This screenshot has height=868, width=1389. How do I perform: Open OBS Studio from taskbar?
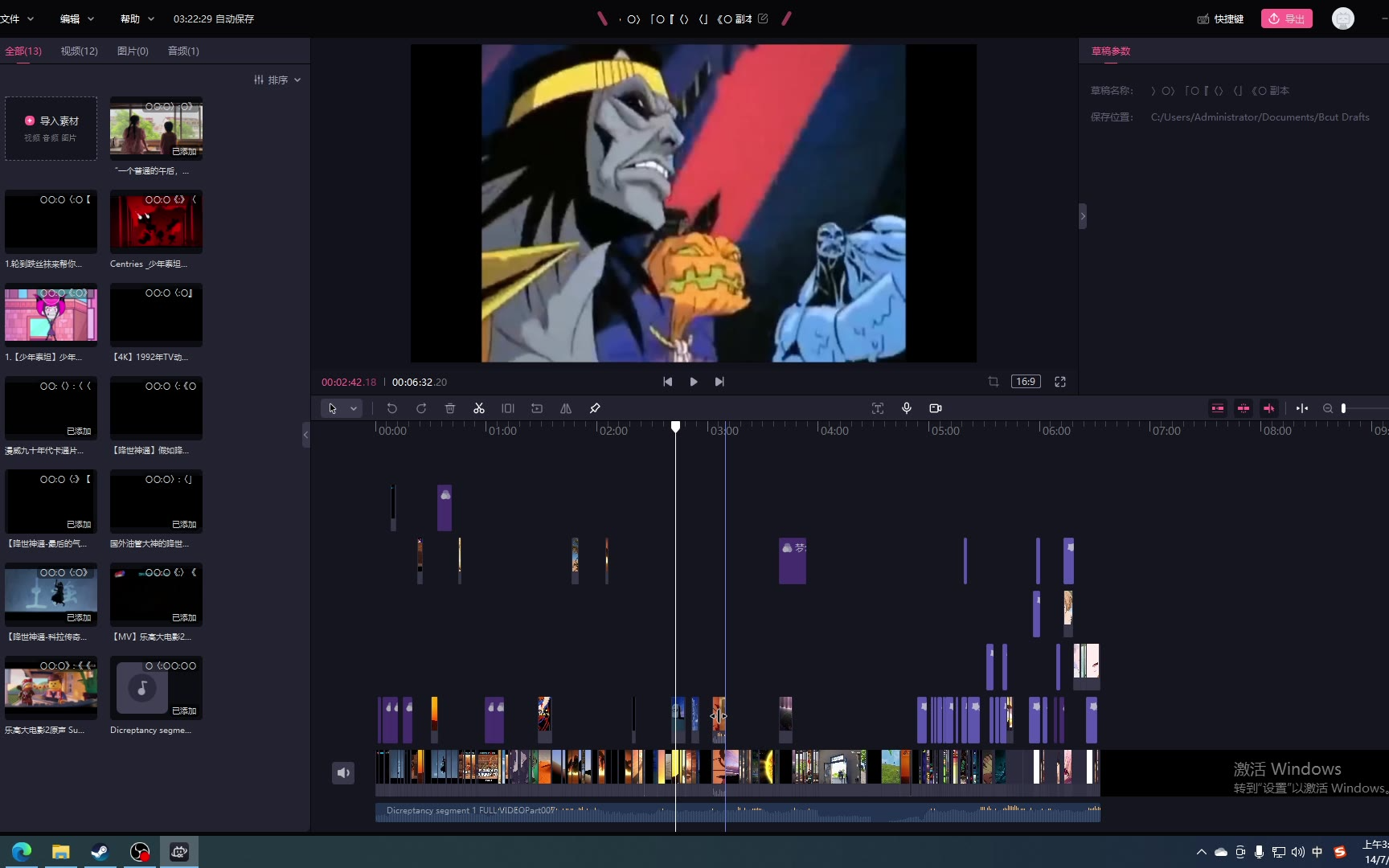[x=140, y=852]
